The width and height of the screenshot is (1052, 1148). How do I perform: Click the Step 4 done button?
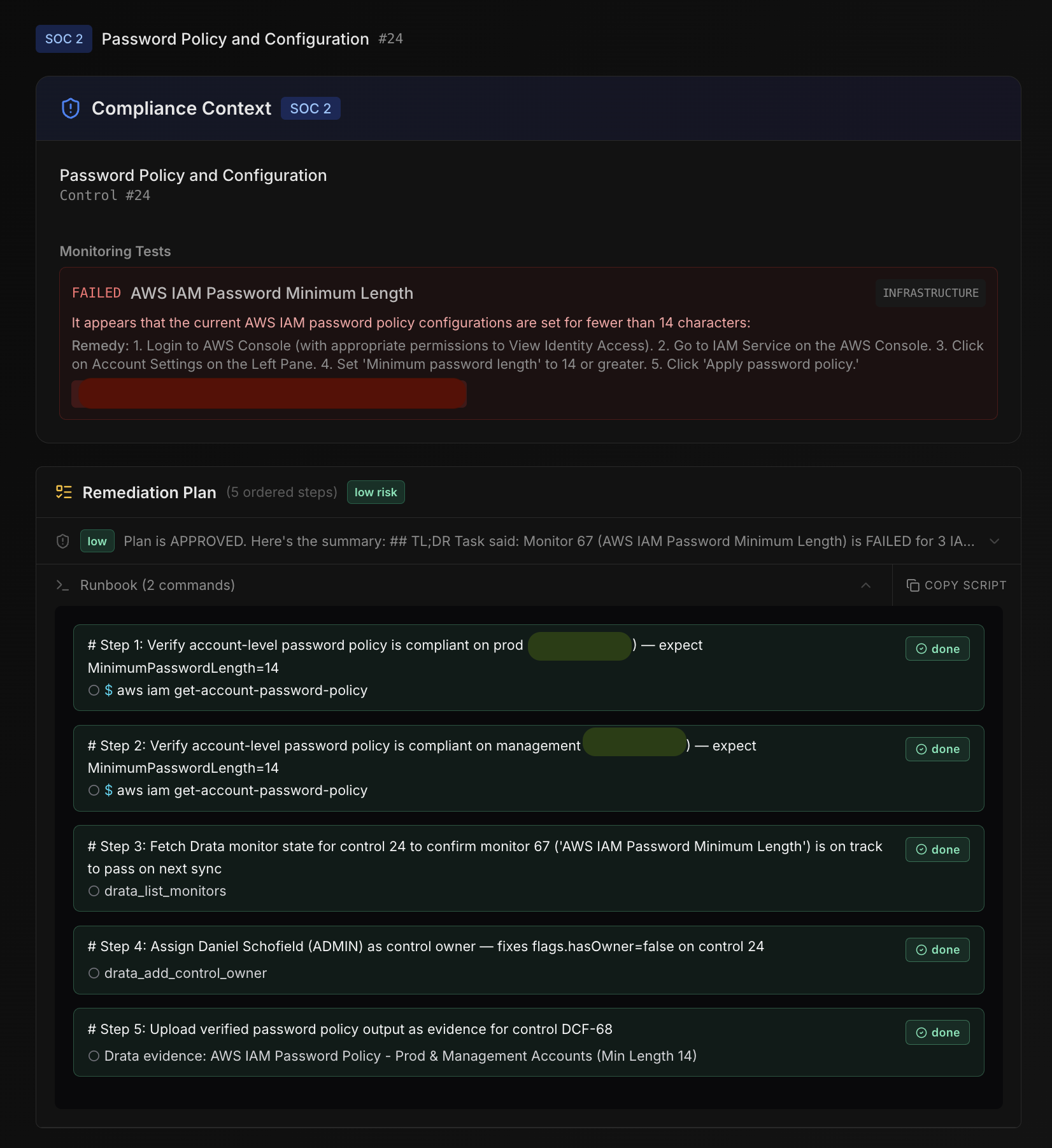[937, 950]
